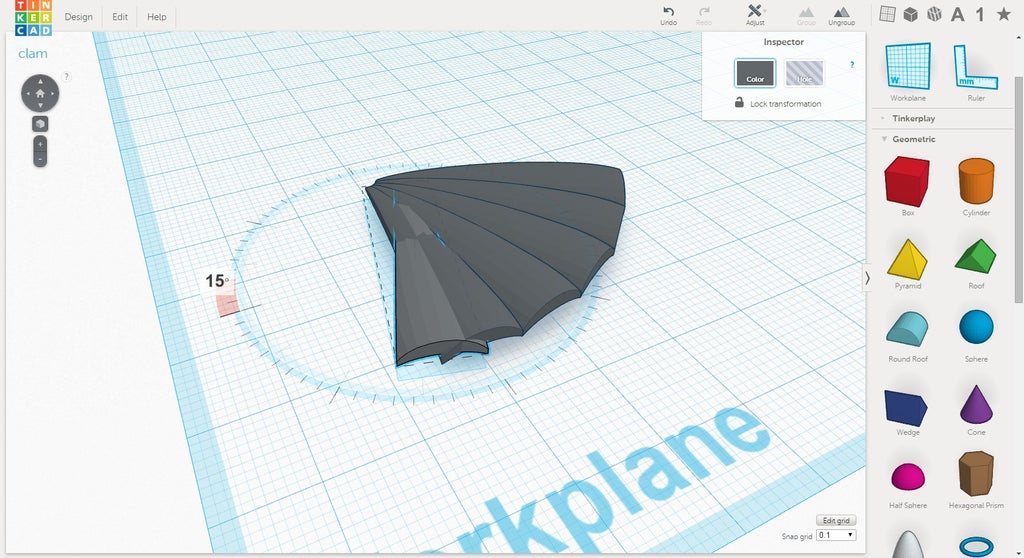Open the Edit menu
1024x558 pixels.
120,17
